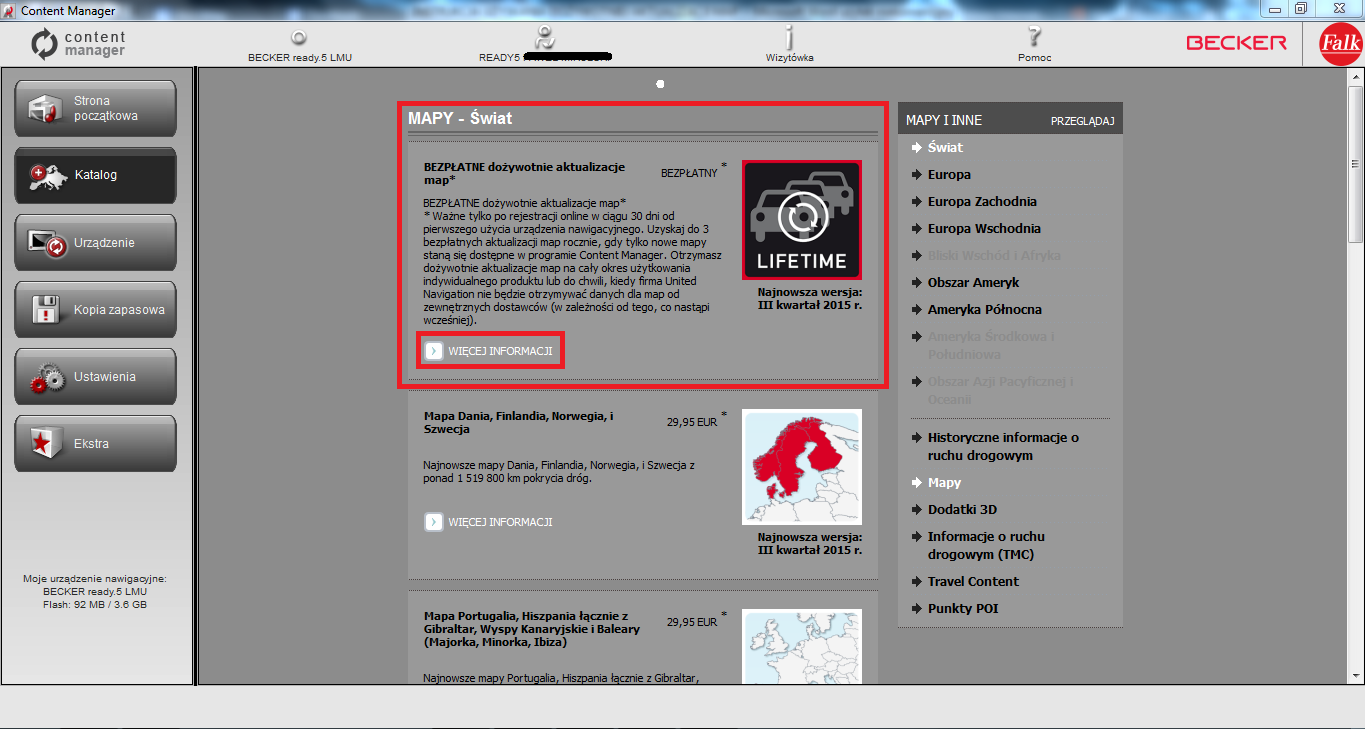
Task: Select Świat in map regions list
Action: coord(945,147)
